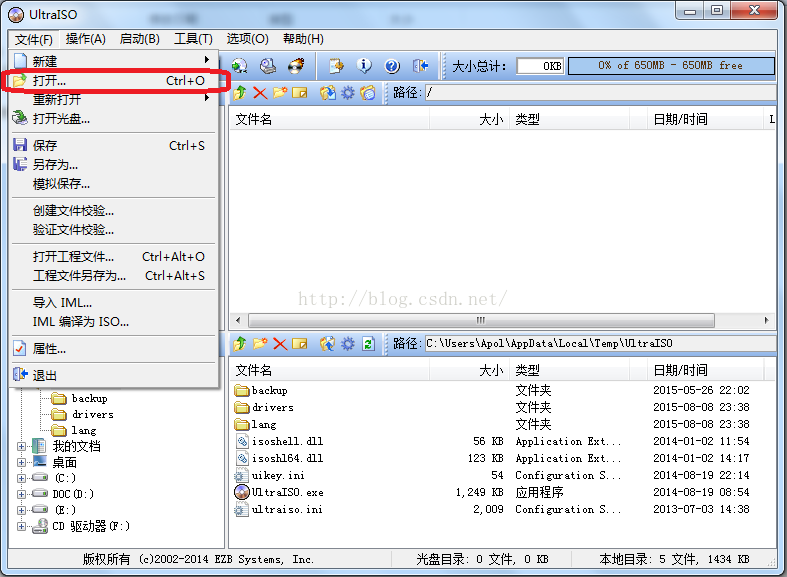Select 创建文件校验... menu entry

coord(114,211)
